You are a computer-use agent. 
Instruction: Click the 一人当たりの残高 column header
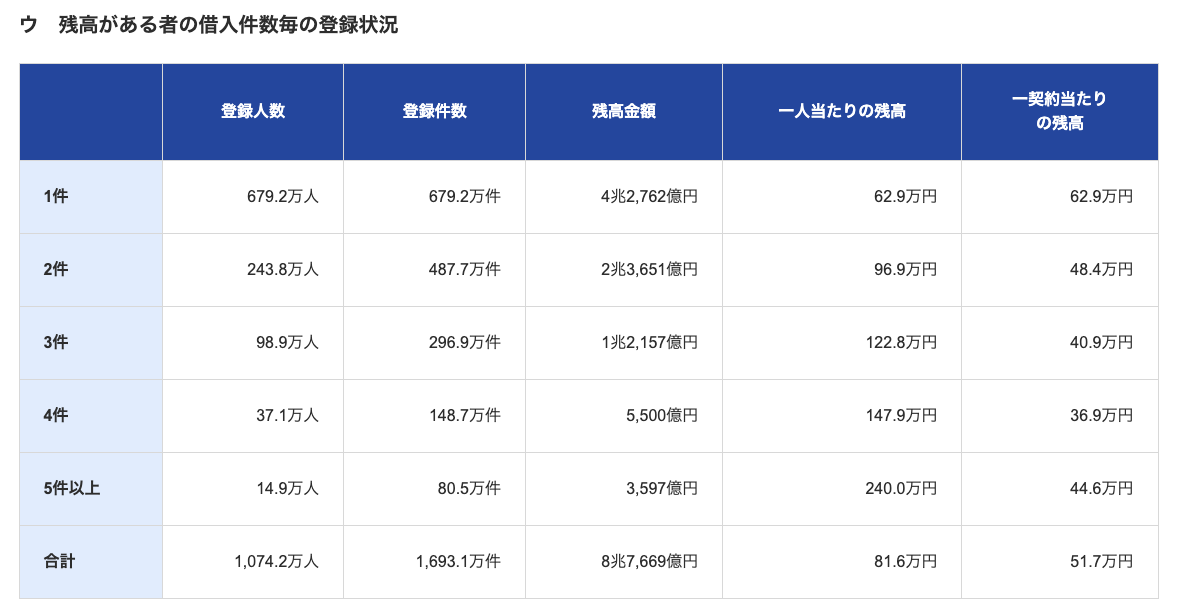click(842, 111)
